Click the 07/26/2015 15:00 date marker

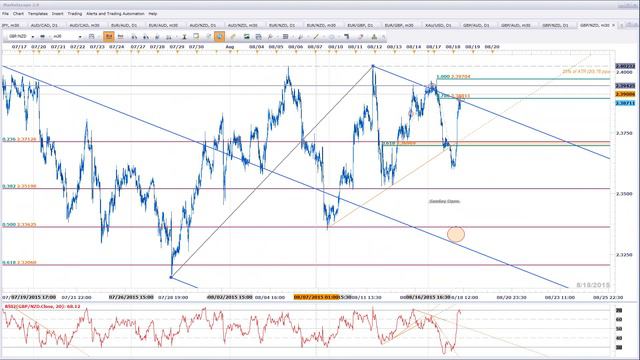131,297
